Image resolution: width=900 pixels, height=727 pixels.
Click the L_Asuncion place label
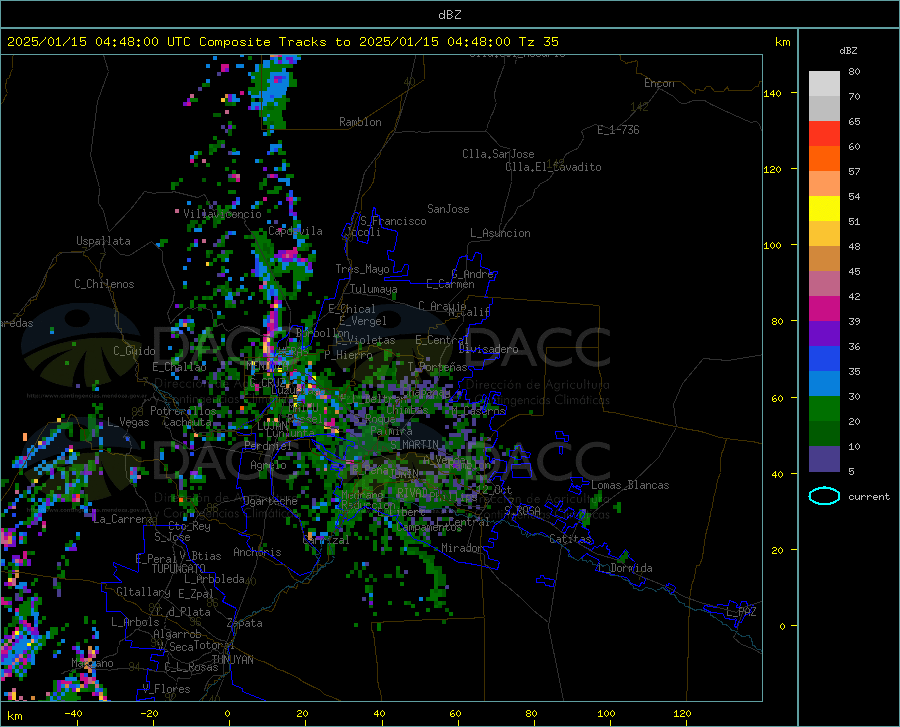point(500,233)
